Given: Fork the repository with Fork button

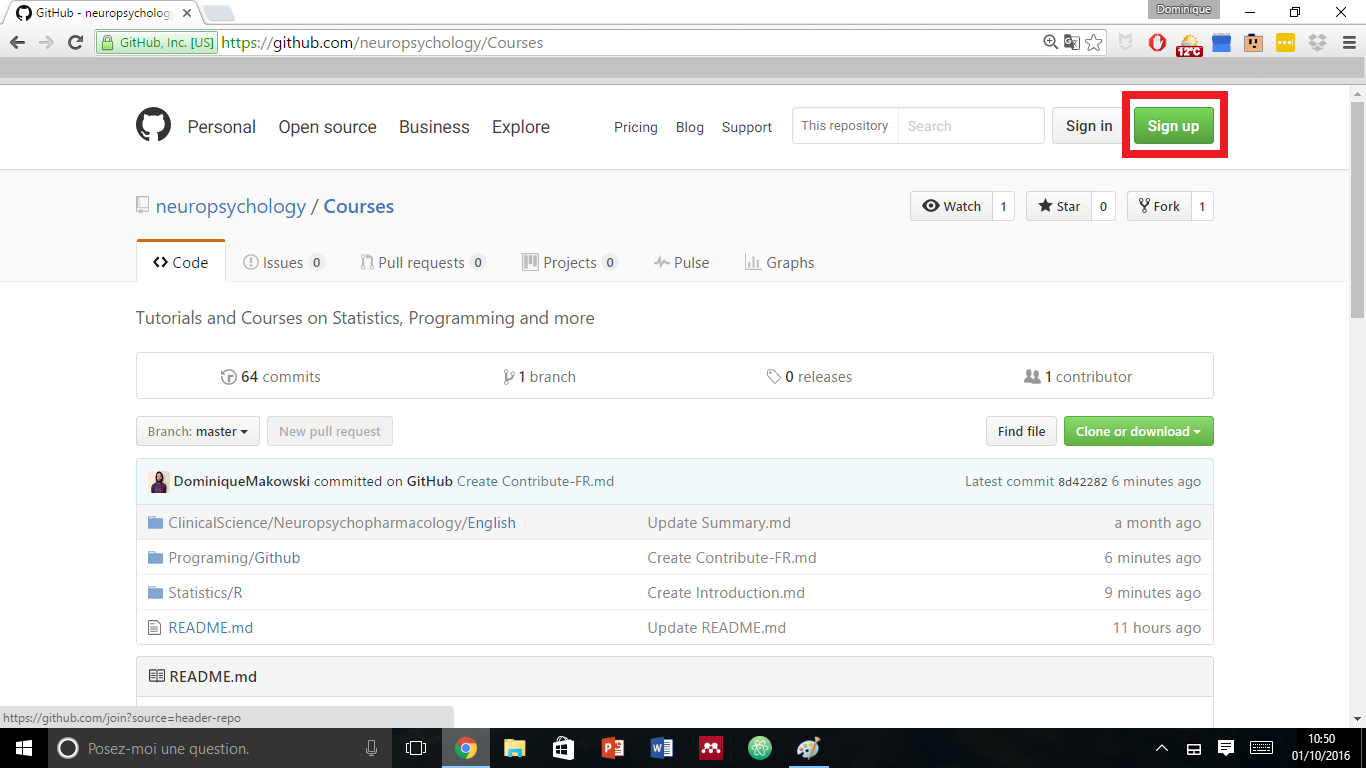Looking at the screenshot, I should click(x=1159, y=206).
